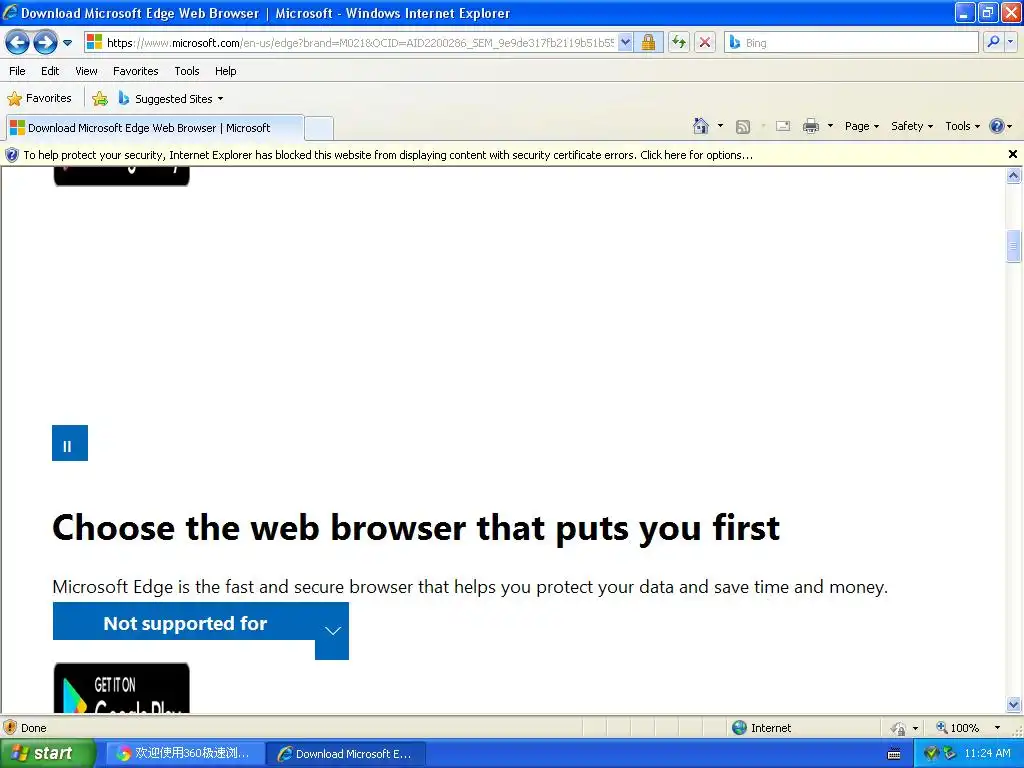
Task: Expand the Home button dropdown arrow
Action: point(720,126)
